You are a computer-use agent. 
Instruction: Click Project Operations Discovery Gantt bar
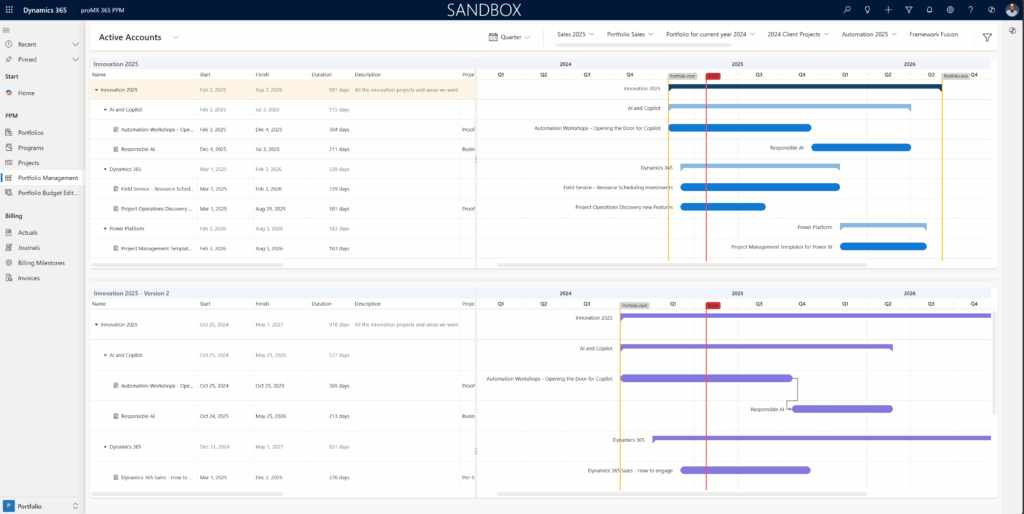click(723, 207)
